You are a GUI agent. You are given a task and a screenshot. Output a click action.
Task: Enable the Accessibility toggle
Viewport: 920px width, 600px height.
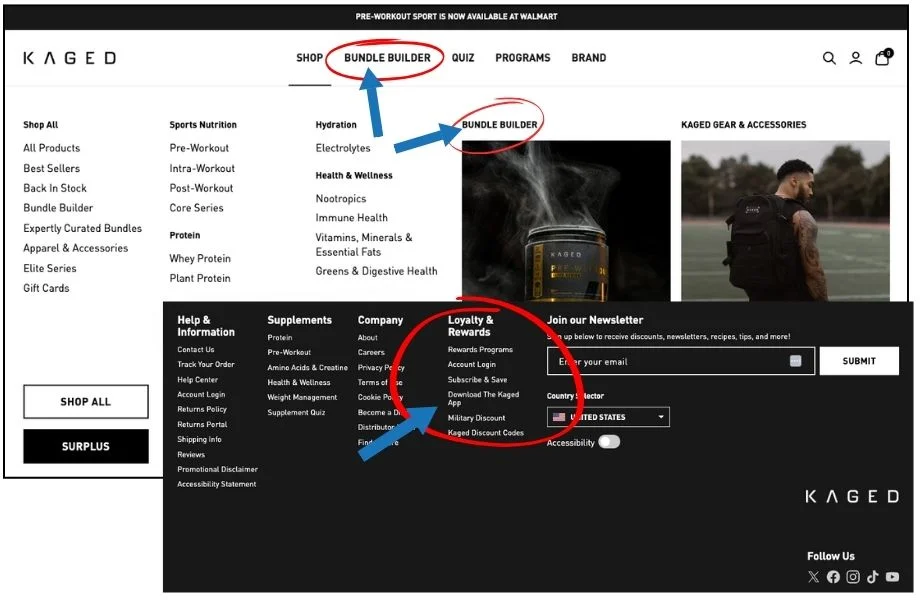[x=607, y=441]
